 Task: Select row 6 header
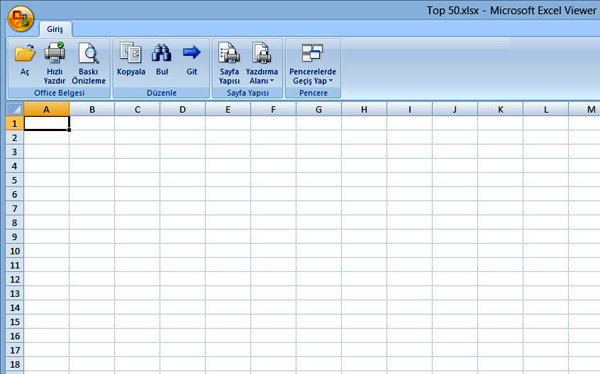(x=15, y=194)
